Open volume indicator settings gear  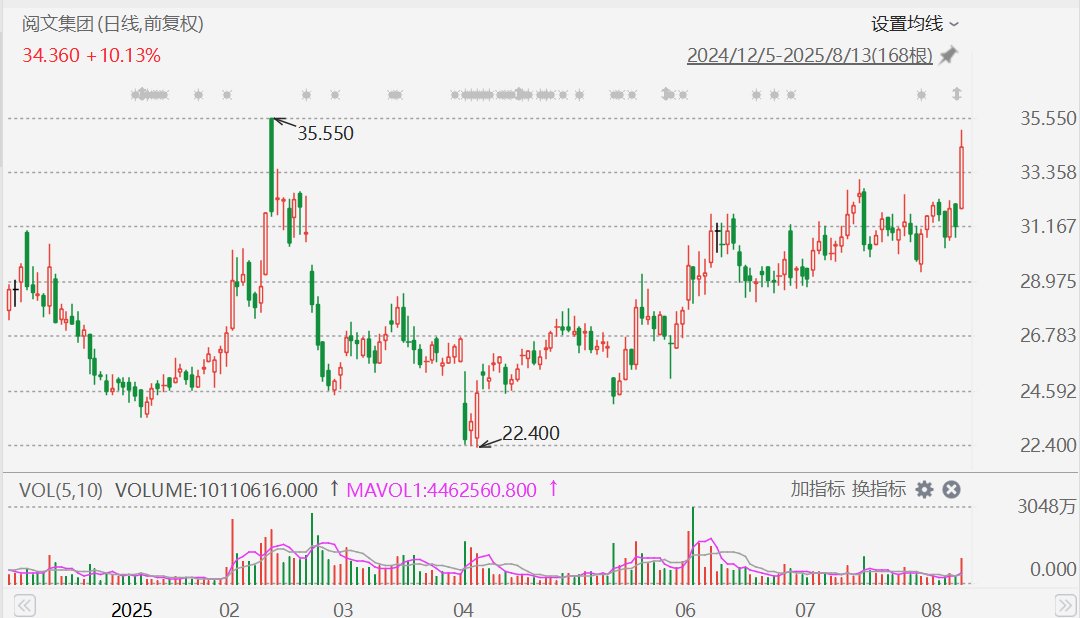click(925, 489)
